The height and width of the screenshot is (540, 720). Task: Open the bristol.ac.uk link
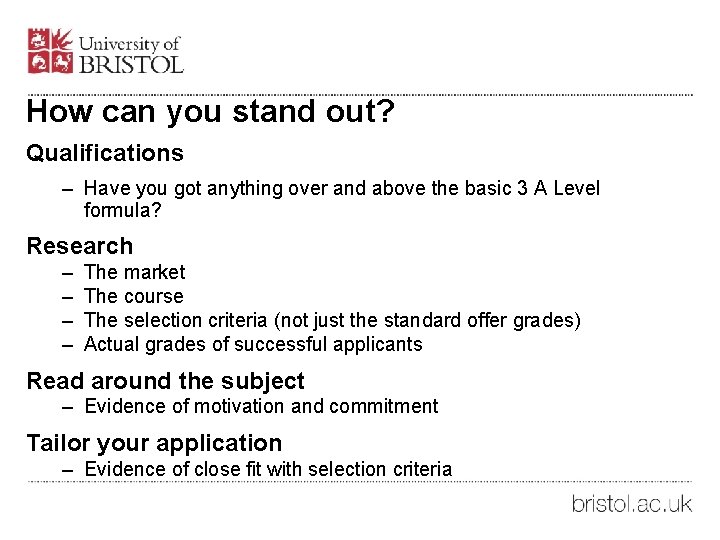point(632,504)
